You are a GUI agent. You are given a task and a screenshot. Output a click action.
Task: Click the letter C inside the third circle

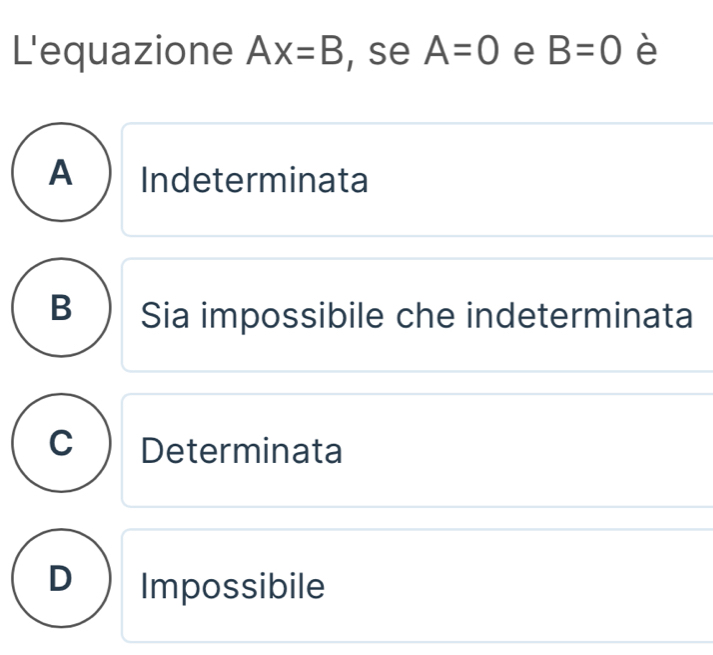(x=61, y=445)
